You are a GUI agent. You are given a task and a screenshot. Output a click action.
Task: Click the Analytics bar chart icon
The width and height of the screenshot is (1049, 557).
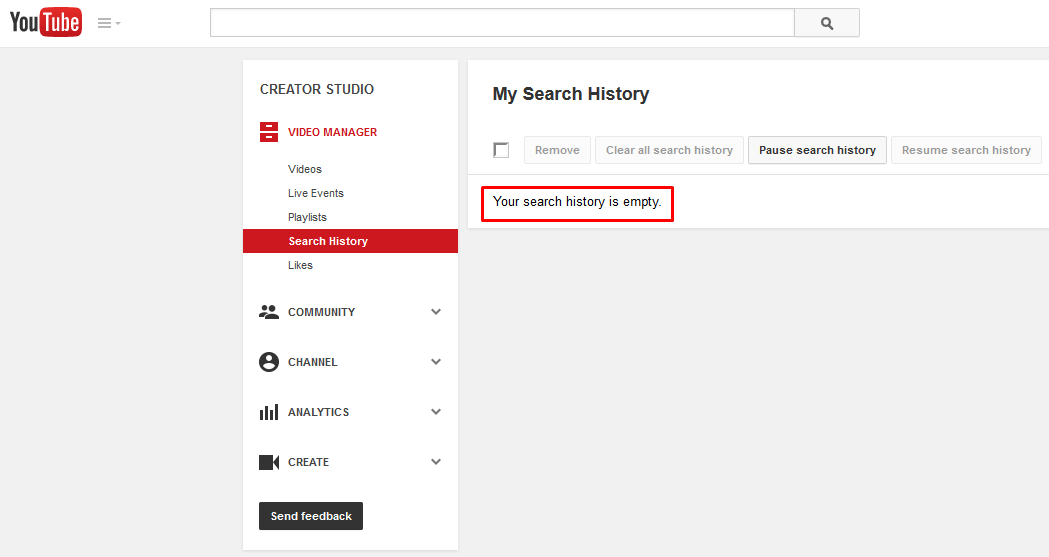(x=268, y=412)
